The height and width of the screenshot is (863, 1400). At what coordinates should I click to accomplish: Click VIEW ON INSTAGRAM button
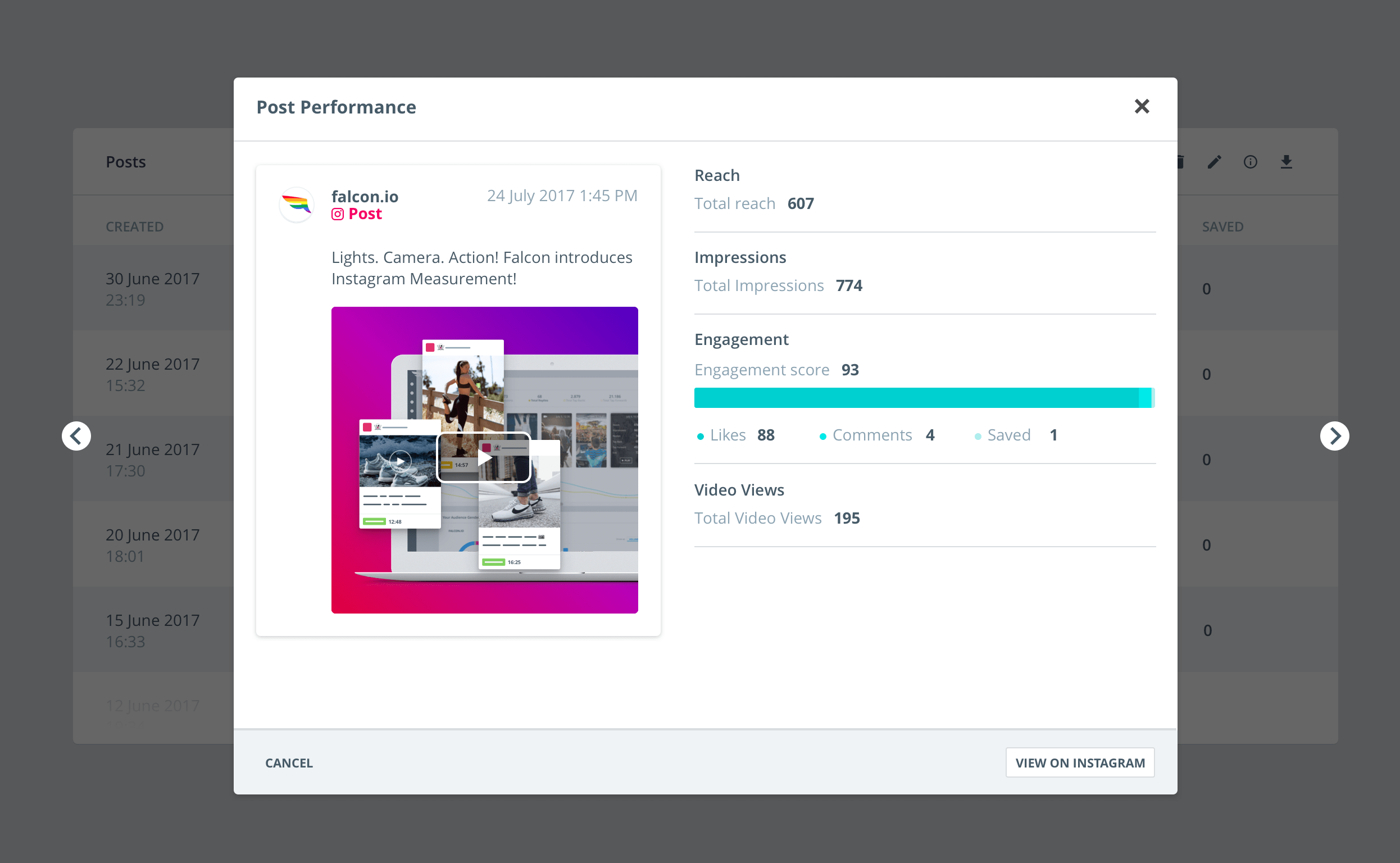(x=1080, y=762)
